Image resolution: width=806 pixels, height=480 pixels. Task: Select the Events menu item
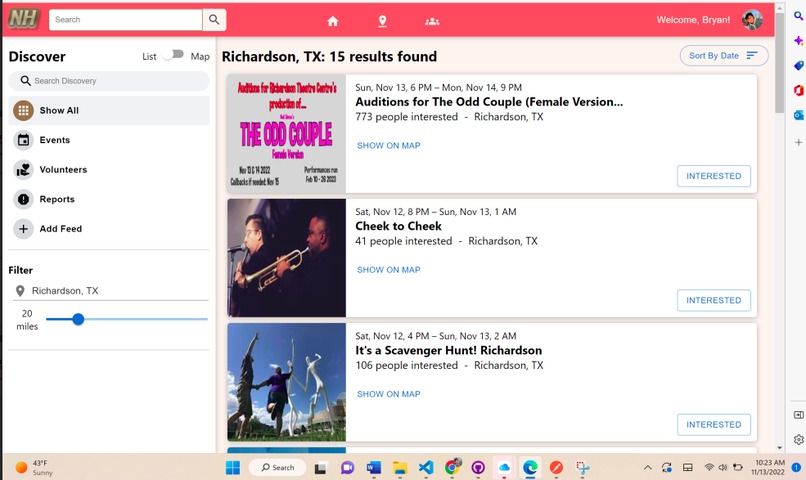[109, 140]
